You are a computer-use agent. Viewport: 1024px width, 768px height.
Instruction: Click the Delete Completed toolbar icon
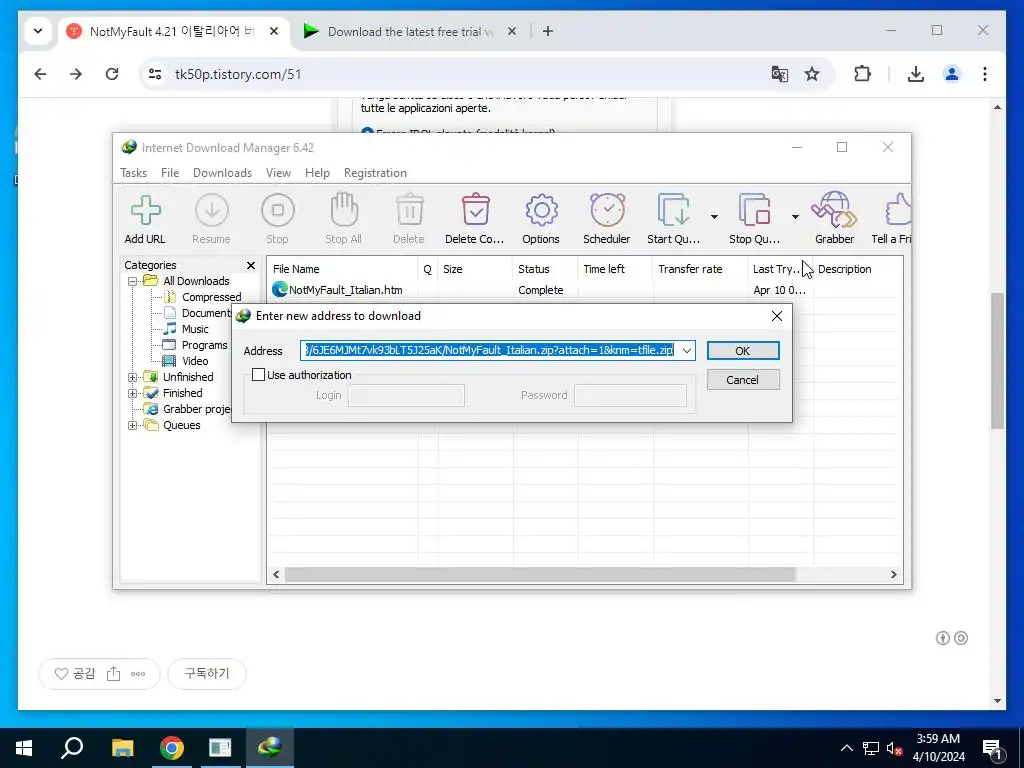(x=475, y=219)
